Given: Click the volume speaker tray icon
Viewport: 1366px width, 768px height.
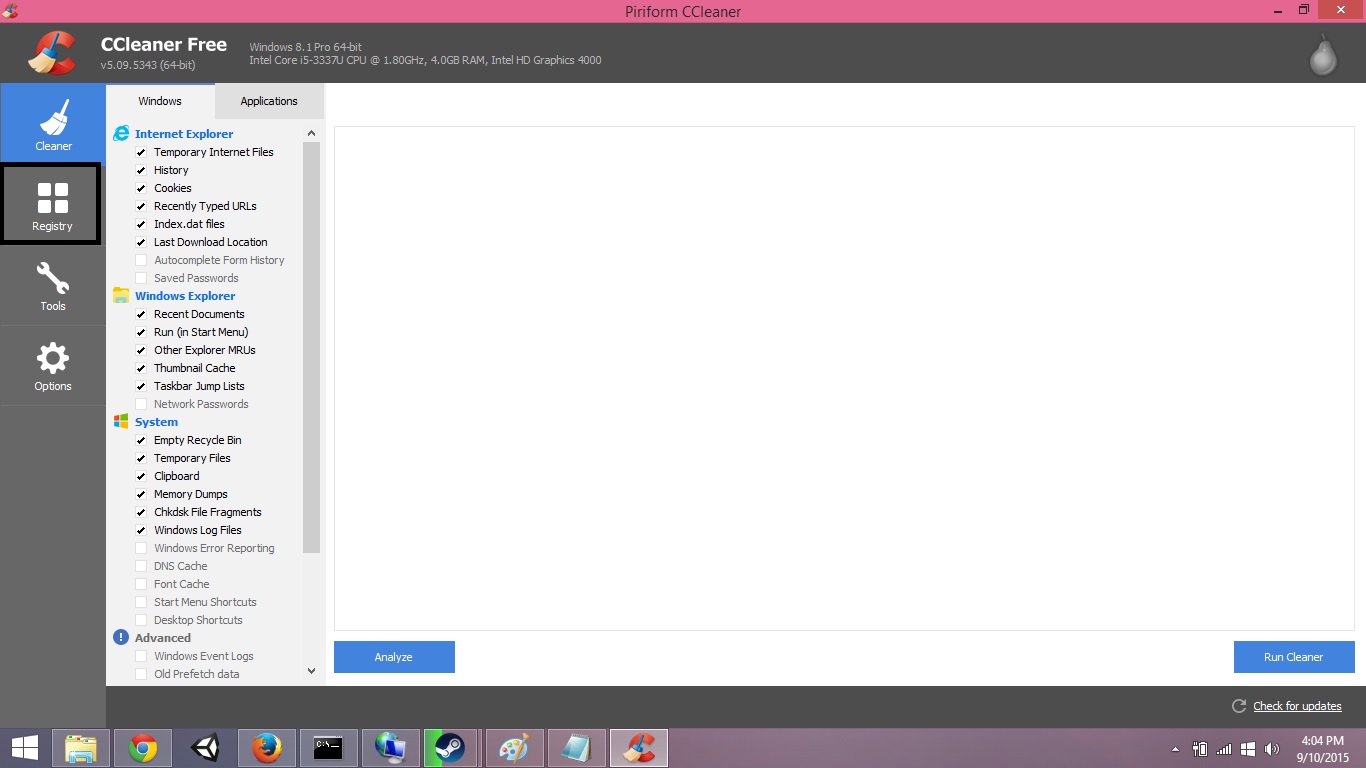Looking at the screenshot, I should click(1272, 748).
